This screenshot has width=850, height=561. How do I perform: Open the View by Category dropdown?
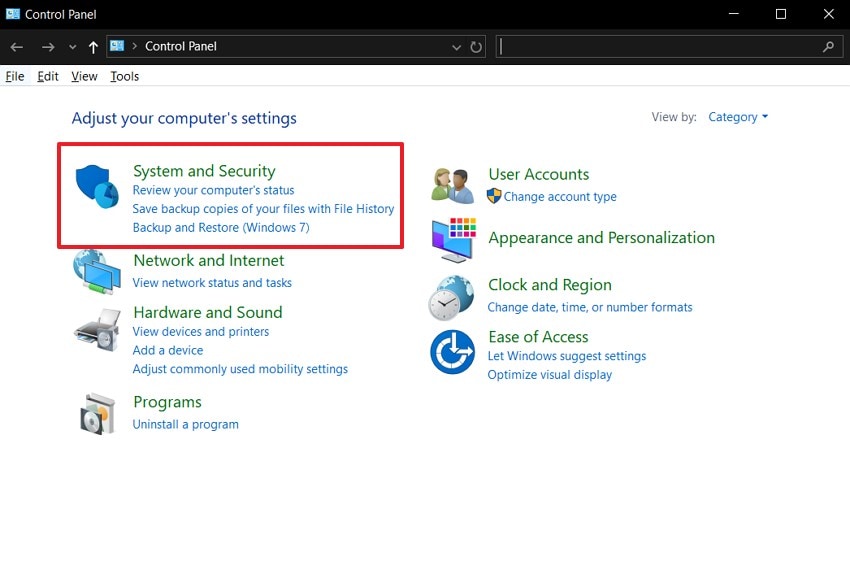point(738,117)
